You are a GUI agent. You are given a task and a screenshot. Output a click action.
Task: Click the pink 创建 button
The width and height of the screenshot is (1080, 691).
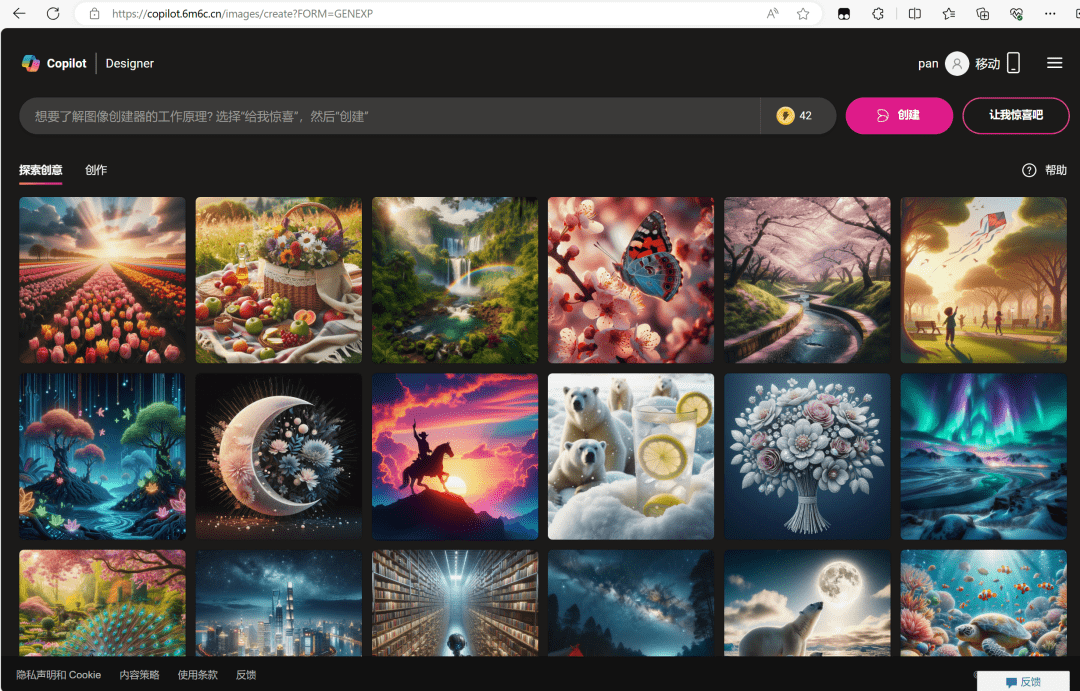point(899,116)
